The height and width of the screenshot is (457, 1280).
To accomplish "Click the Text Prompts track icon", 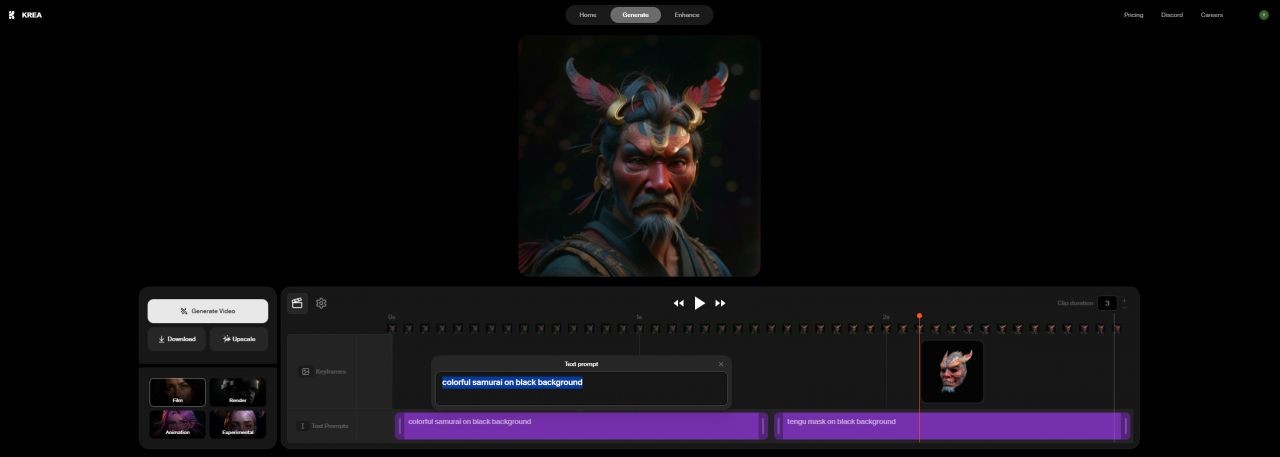I will click(303, 426).
